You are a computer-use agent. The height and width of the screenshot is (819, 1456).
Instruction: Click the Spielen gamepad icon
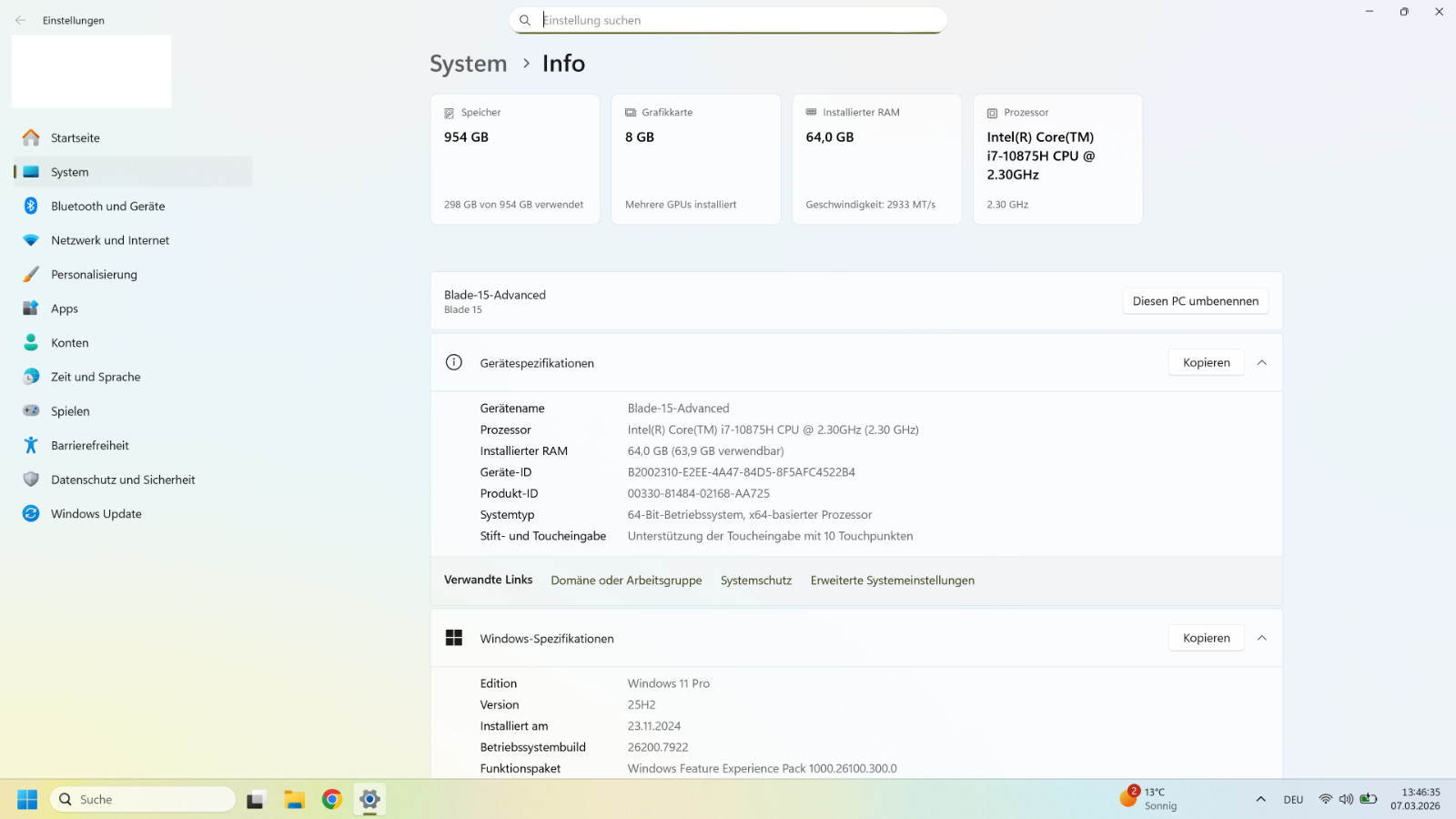[31, 410]
